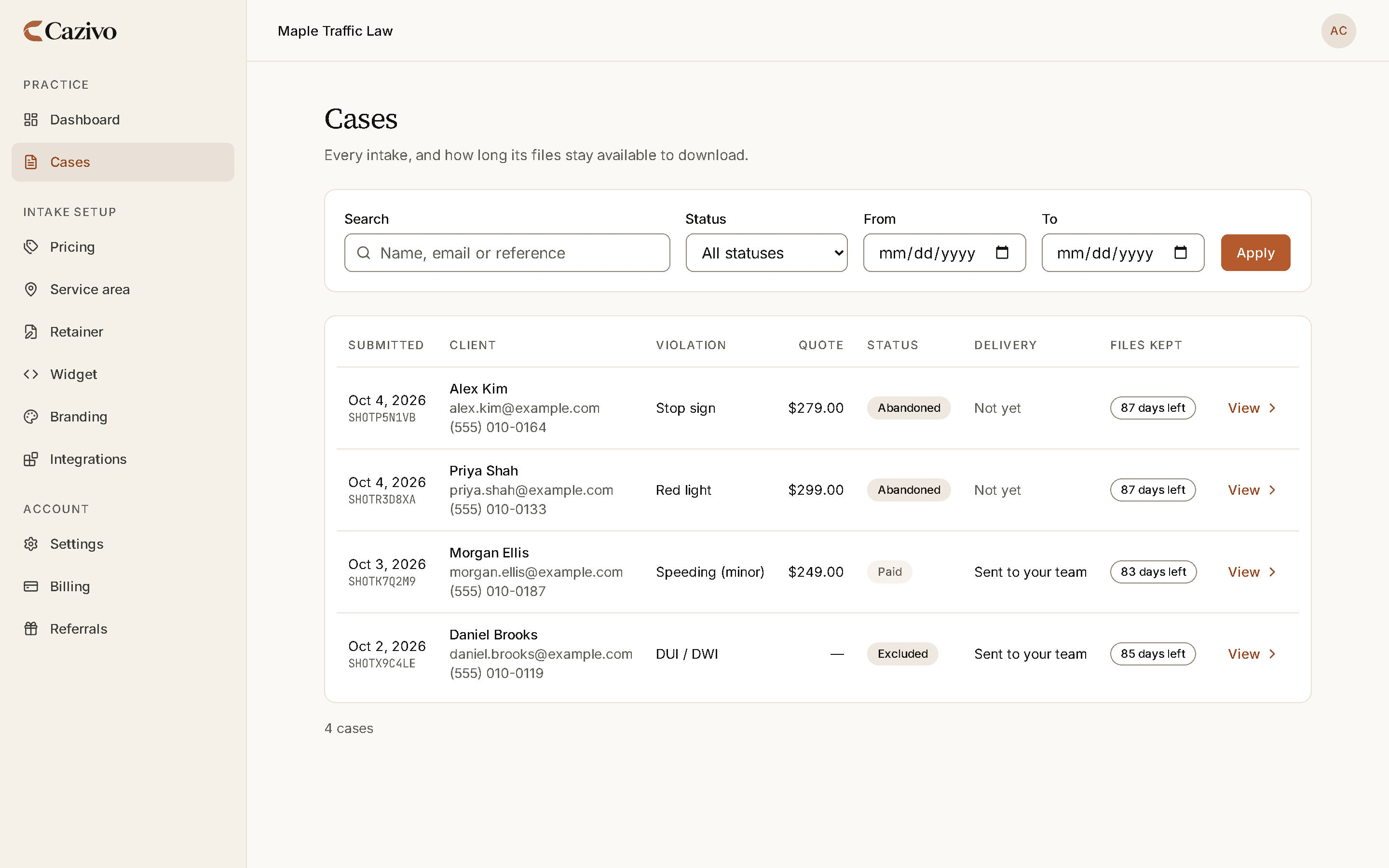Click the Maple Traffic Law header title
This screenshot has width=1389, height=868.
coord(335,31)
